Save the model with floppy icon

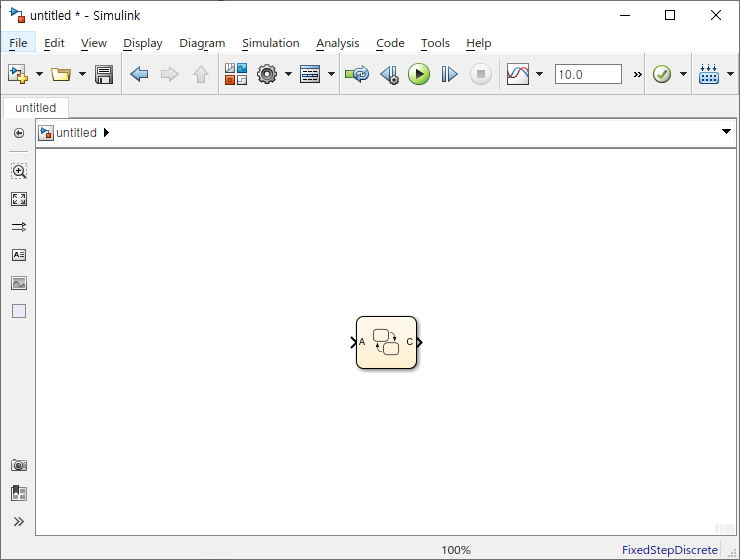(104, 74)
